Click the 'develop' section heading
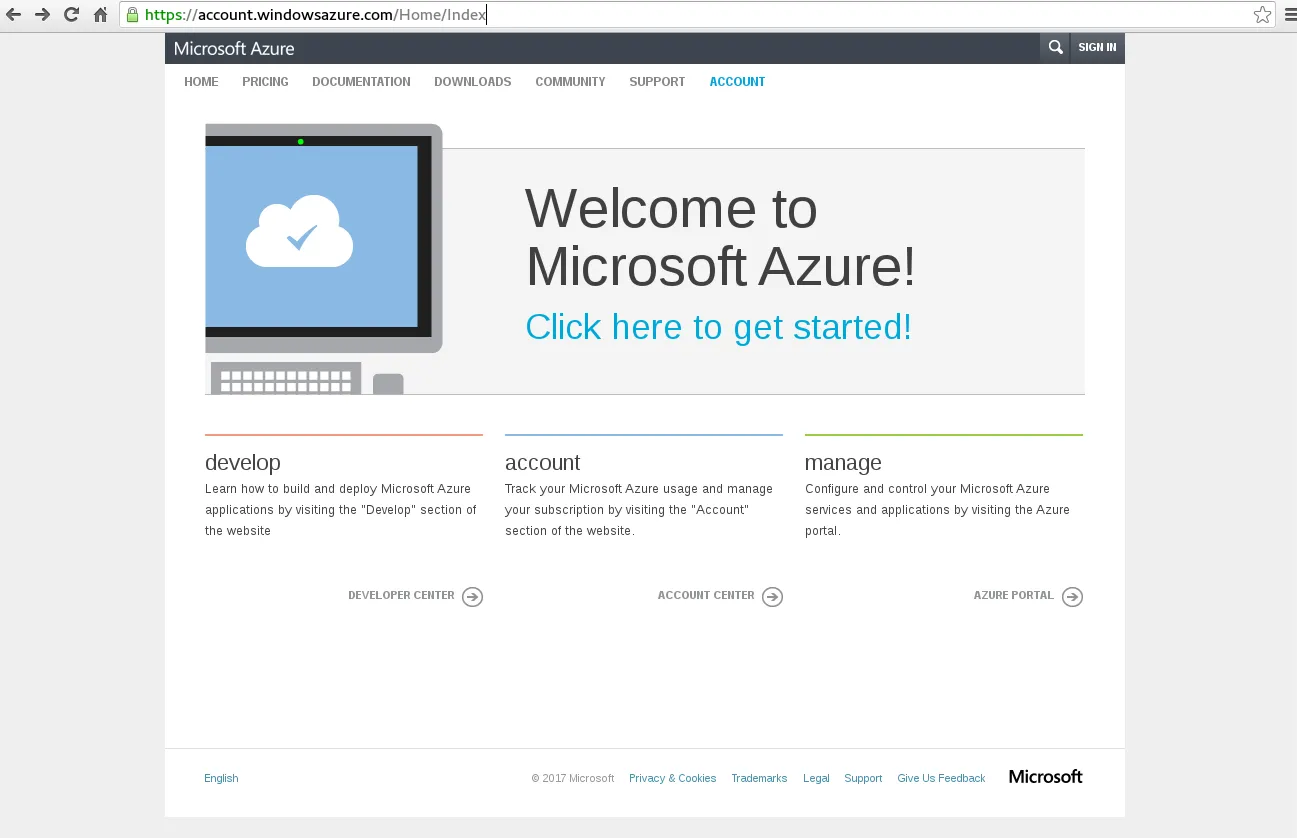The width and height of the screenshot is (1297, 838). 243,463
